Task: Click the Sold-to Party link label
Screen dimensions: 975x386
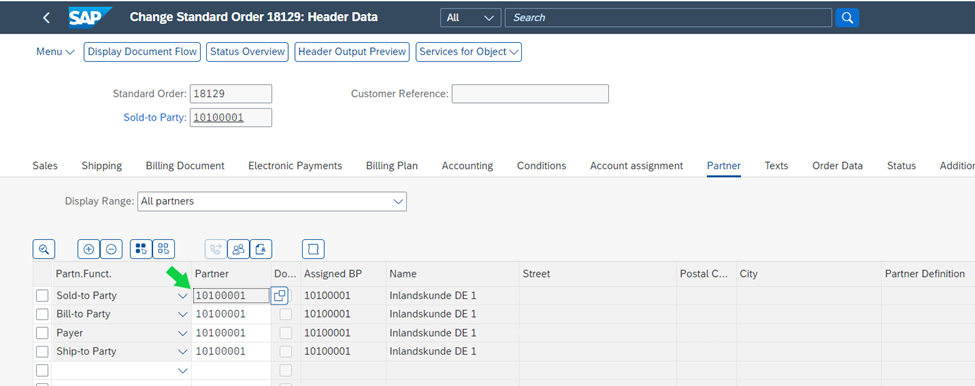Action: tap(155, 117)
